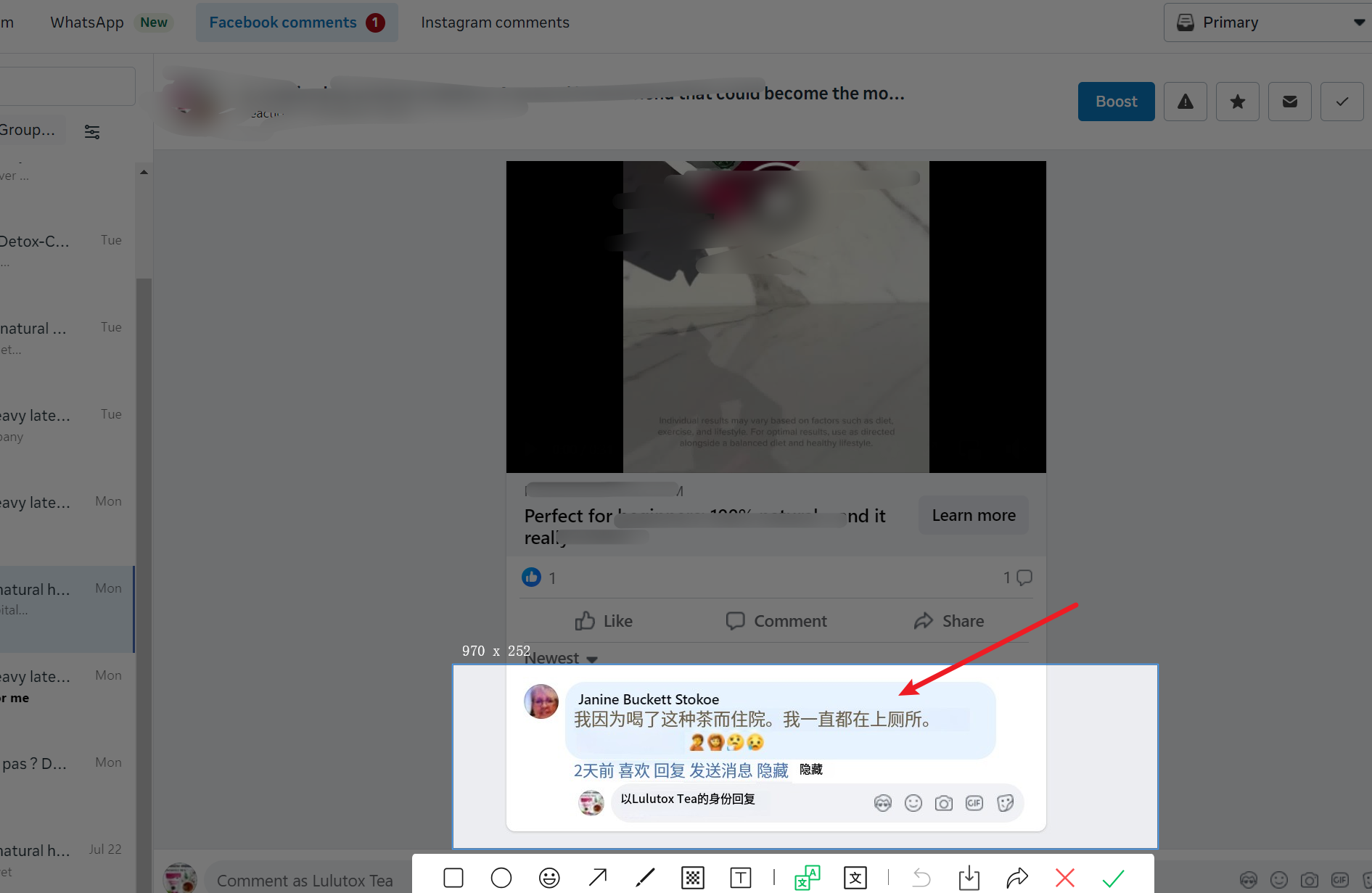The width and height of the screenshot is (1372, 893).
Task: Open the WhatsApp tab
Action: [x=87, y=22]
